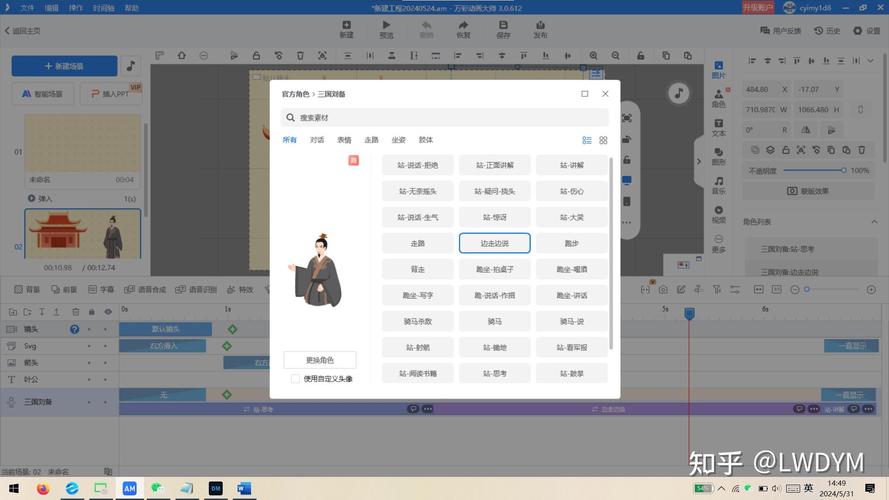This screenshot has width=889, height=500.
Task: Select the 表情 filter tab
Action: (344, 140)
